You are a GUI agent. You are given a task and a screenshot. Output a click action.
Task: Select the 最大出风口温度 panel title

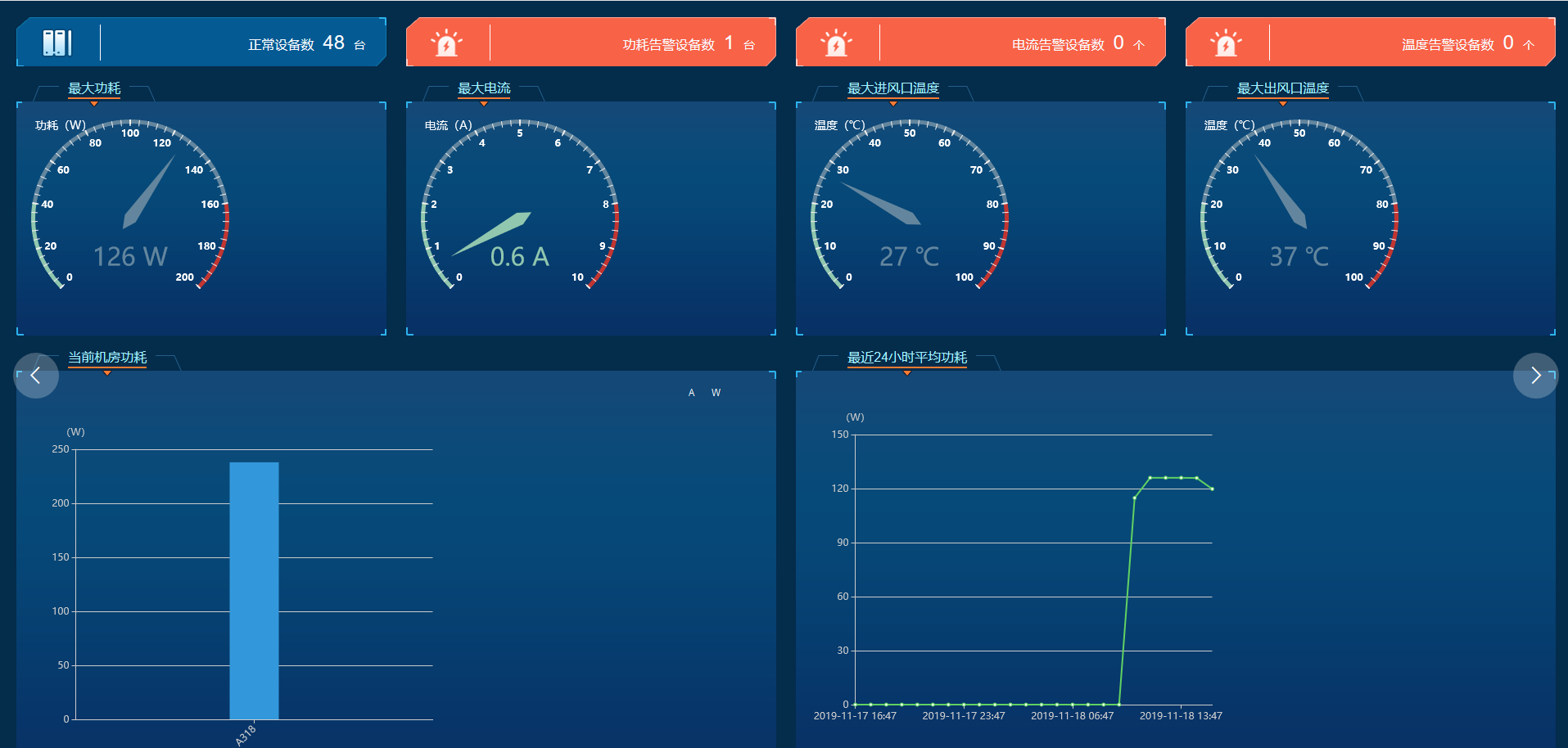click(1283, 88)
